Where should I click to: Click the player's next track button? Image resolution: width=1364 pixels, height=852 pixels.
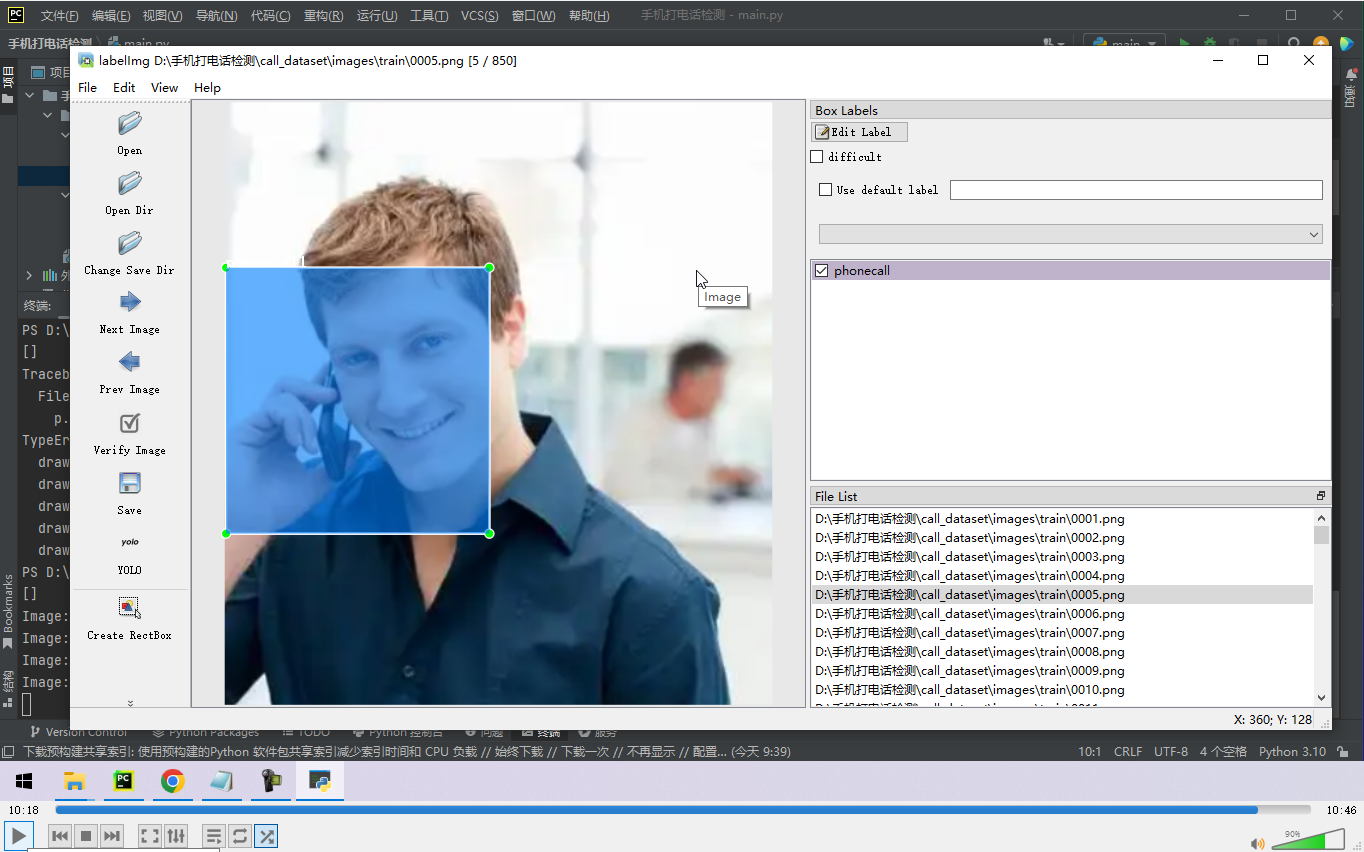(x=112, y=836)
